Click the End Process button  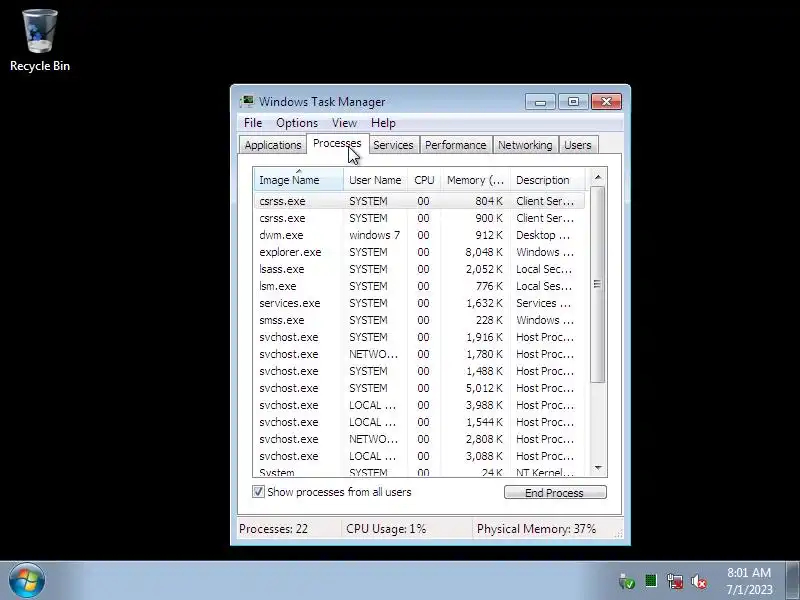[555, 492]
